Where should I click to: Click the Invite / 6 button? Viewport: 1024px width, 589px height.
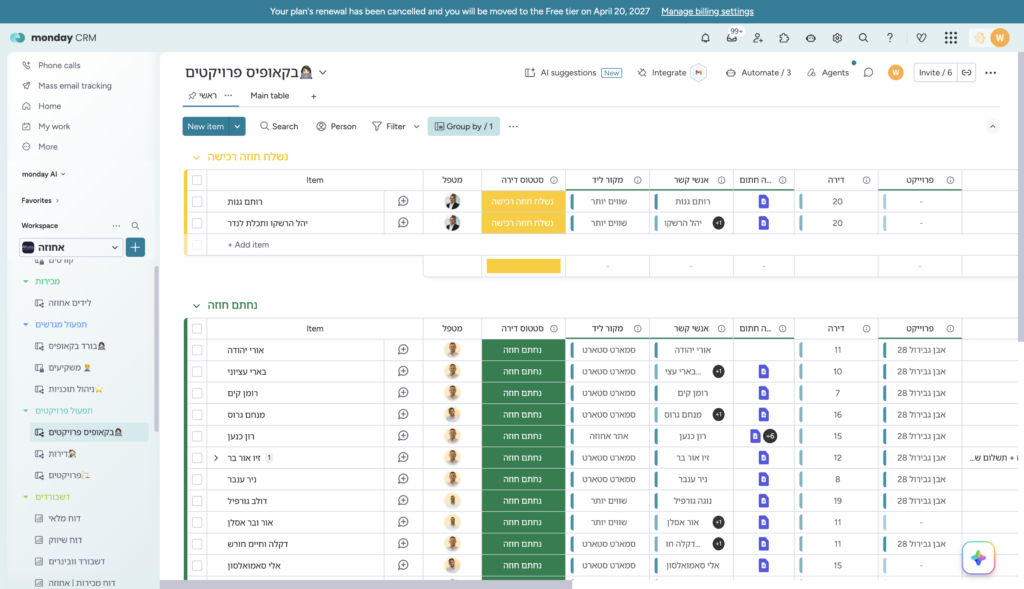[935, 72]
